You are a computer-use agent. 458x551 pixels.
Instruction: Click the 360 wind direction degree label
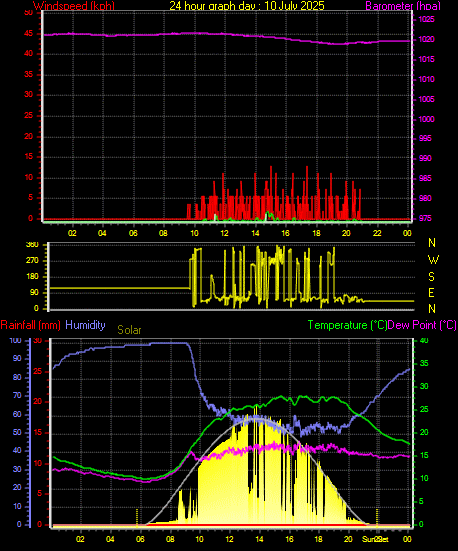[x=32, y=245]
